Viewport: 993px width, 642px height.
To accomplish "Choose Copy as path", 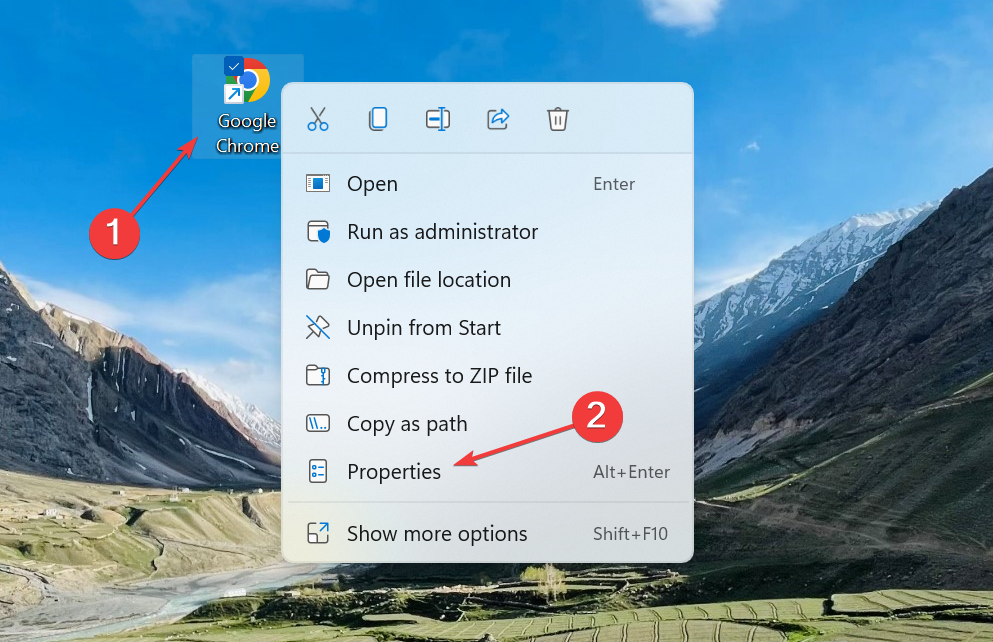I will [487, 424].
